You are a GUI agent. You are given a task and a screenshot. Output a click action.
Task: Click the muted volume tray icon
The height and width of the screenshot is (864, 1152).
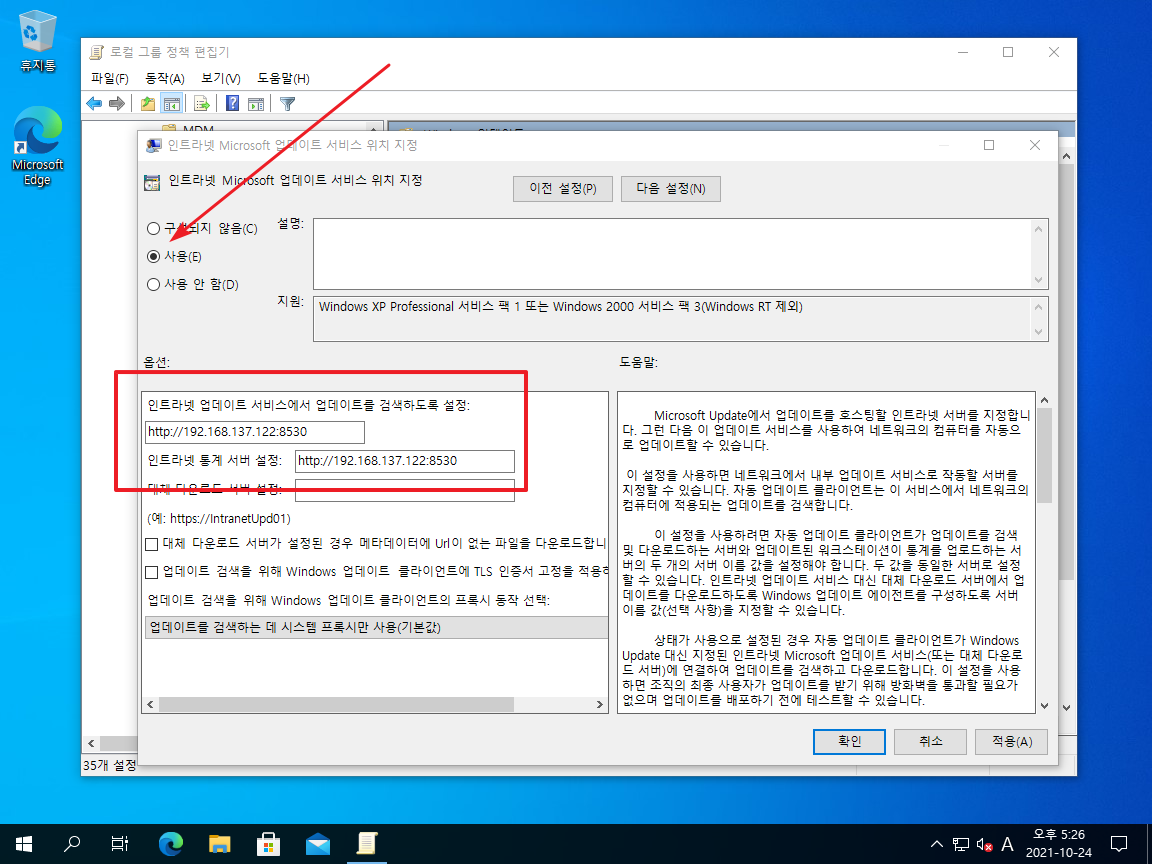[x=984, y=844]
